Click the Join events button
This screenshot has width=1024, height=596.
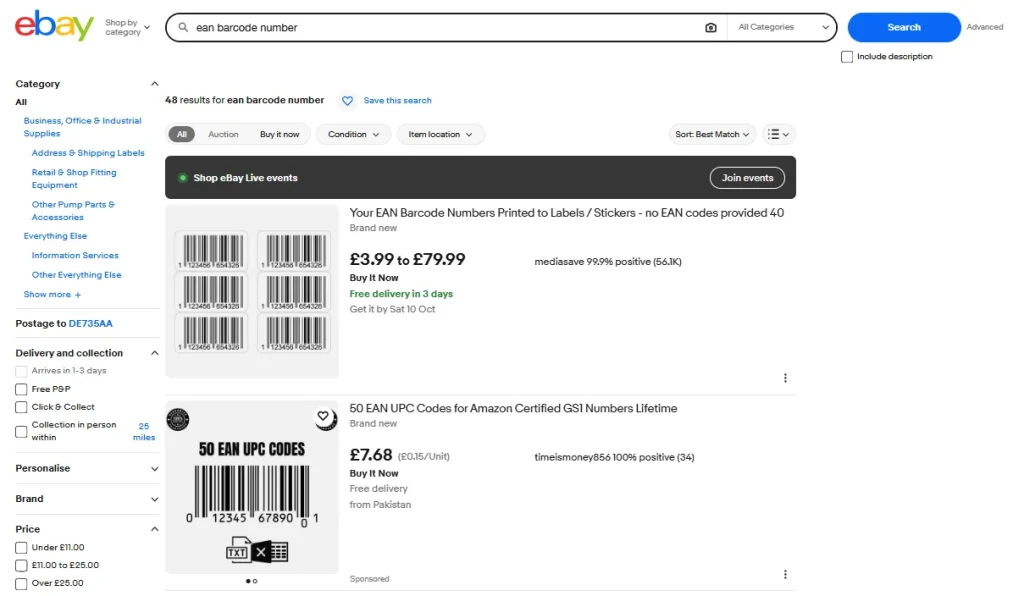(x=747, y=178)
